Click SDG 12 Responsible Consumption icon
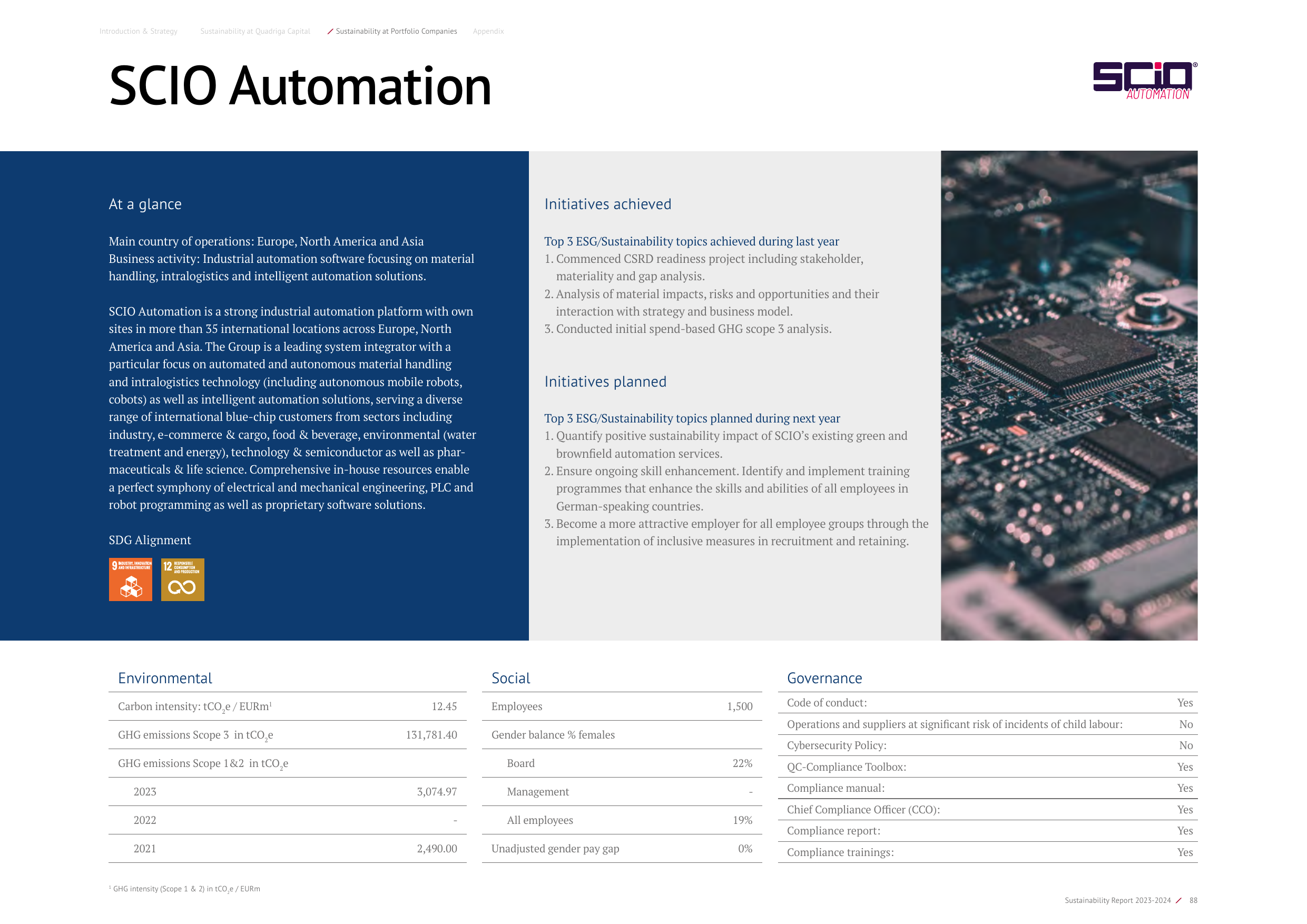 [183, 579]
